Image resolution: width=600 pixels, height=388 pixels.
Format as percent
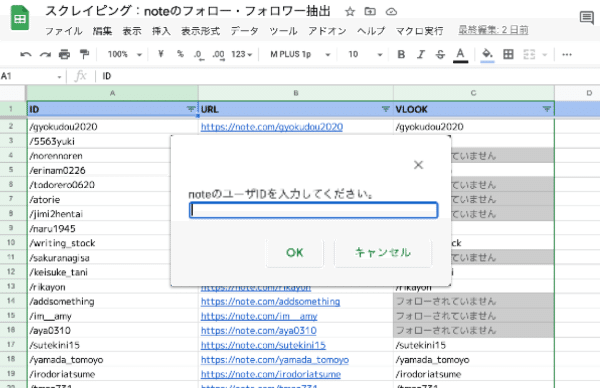pos(180,54)
